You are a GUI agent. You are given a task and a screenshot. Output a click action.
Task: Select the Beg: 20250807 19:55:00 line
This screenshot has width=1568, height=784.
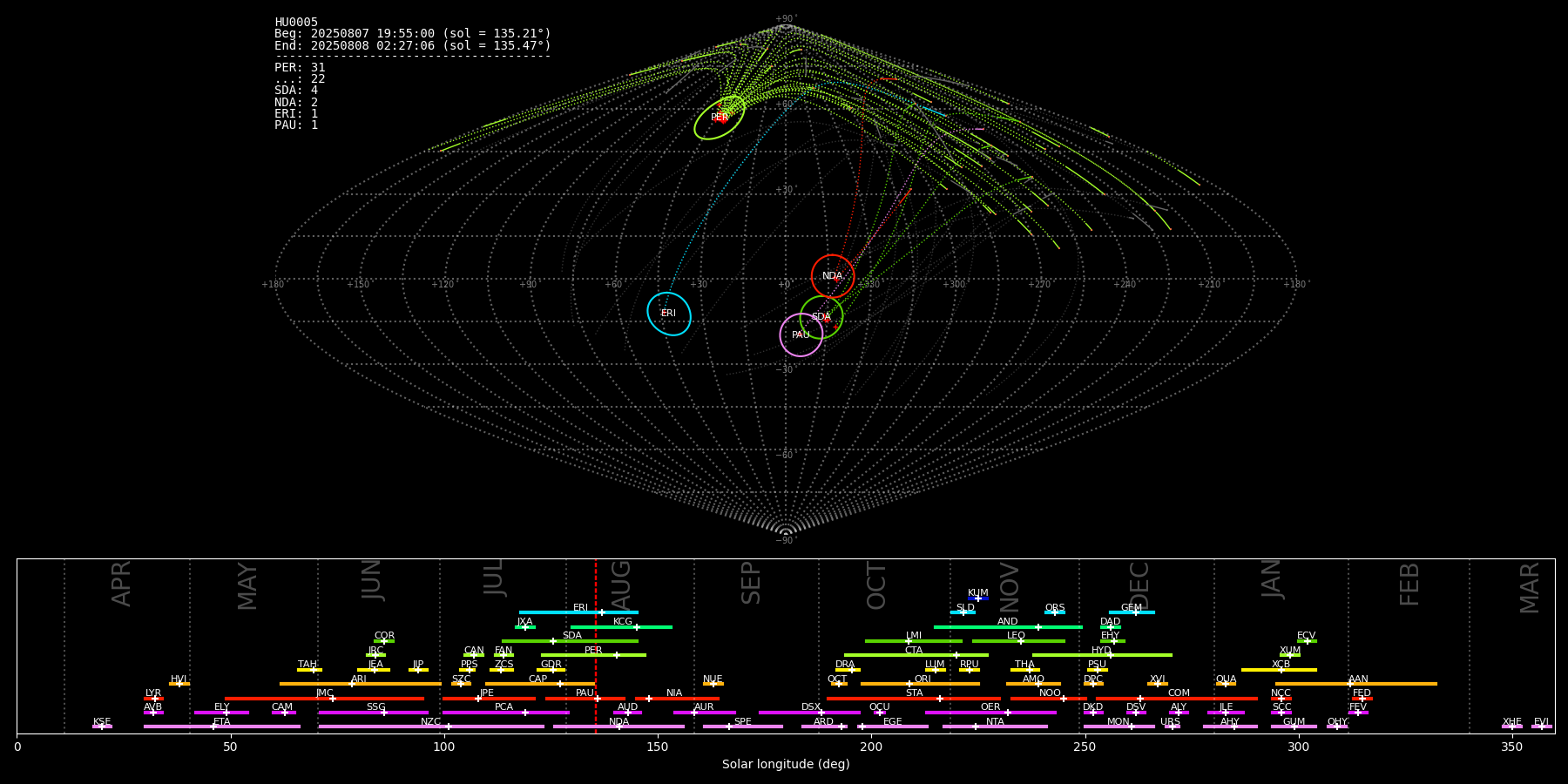pyautogui.click(x=413, y=34)
